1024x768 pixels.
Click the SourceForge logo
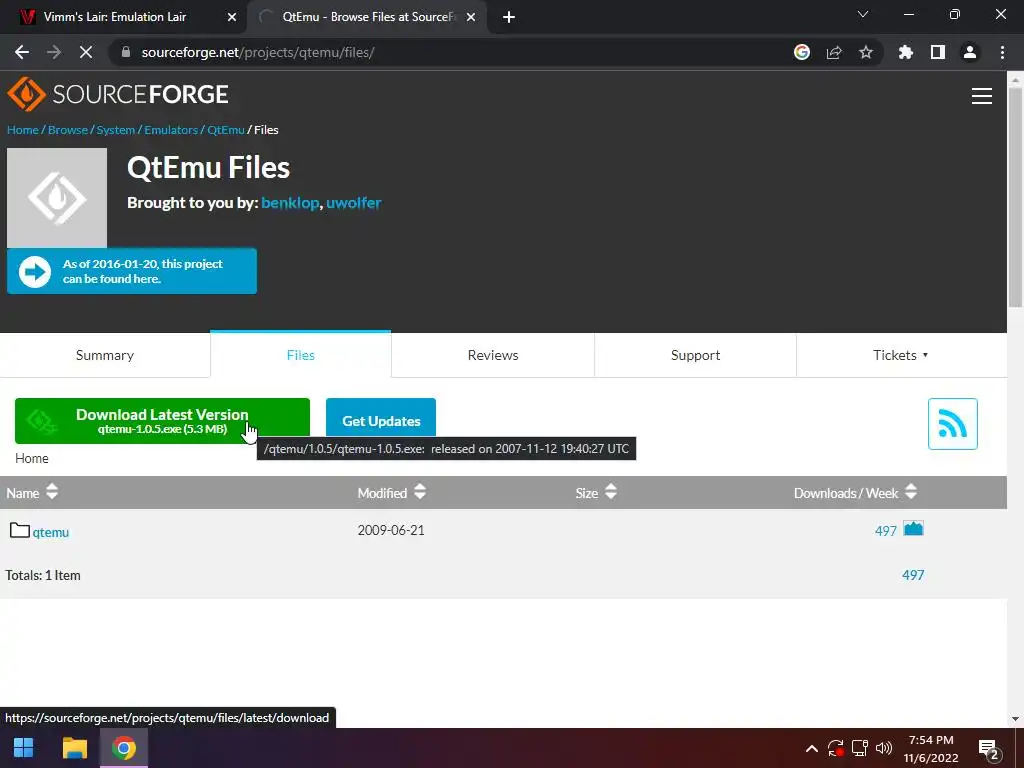click(118, 94)
